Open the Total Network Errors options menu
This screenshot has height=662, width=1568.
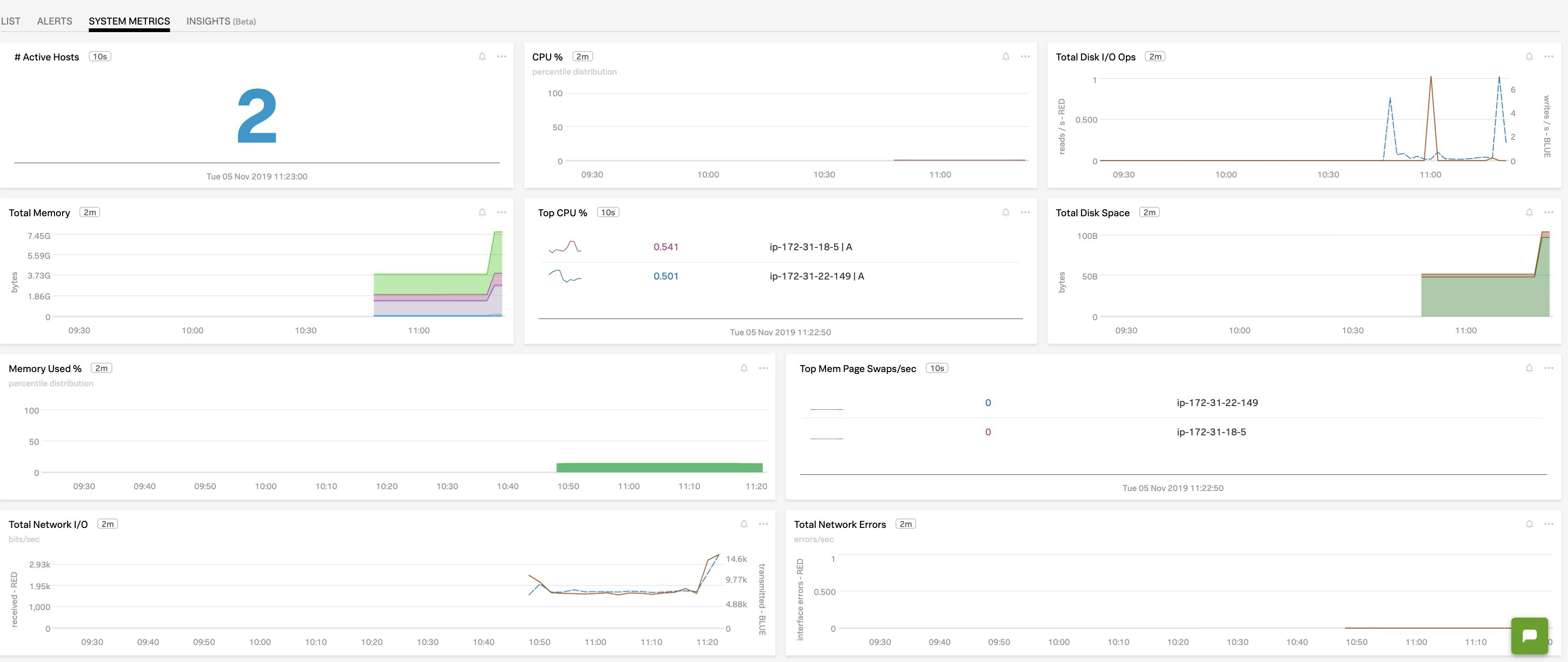(1549, 524)
